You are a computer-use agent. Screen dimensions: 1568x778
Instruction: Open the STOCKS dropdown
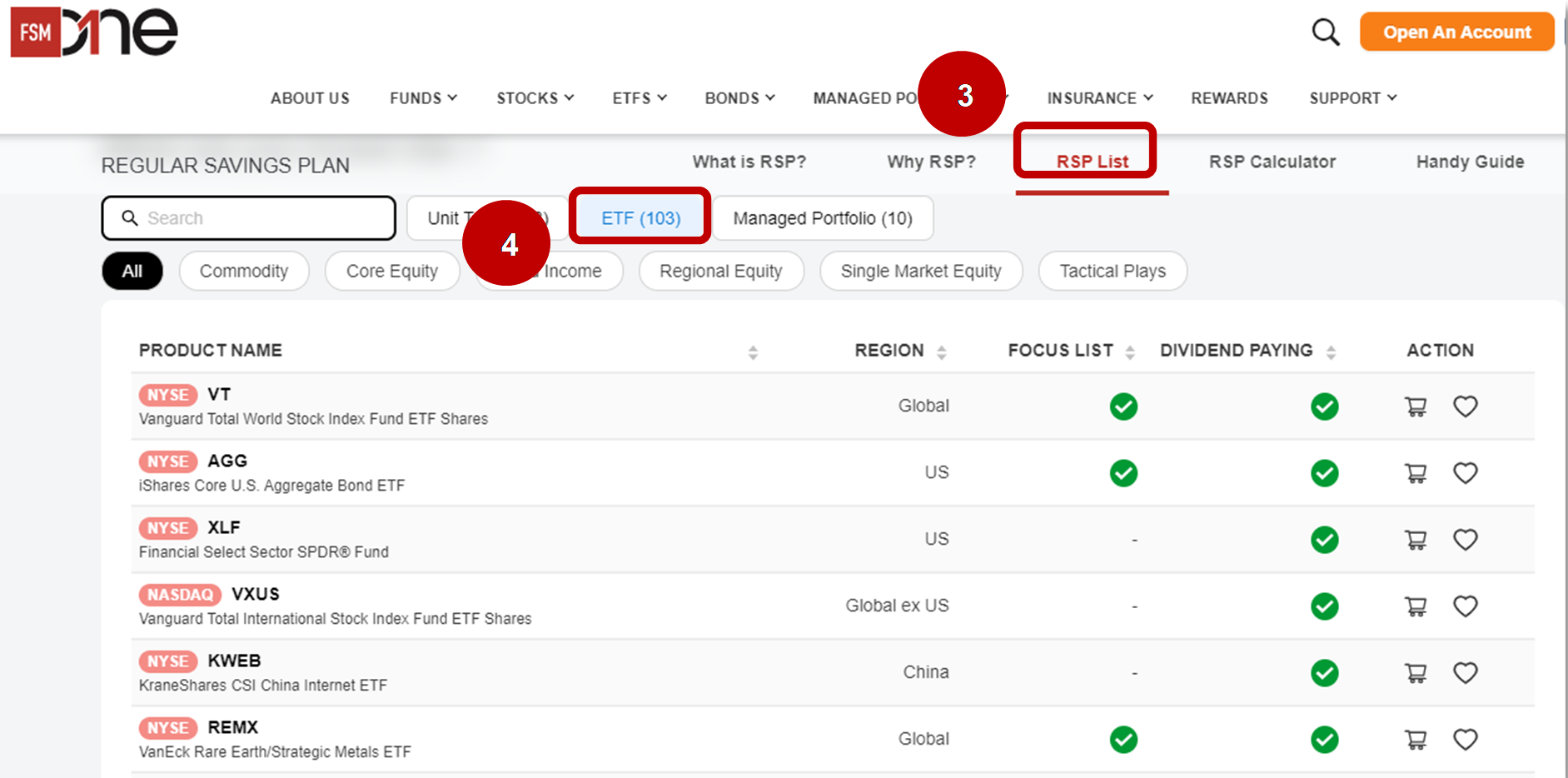(534, 97)
